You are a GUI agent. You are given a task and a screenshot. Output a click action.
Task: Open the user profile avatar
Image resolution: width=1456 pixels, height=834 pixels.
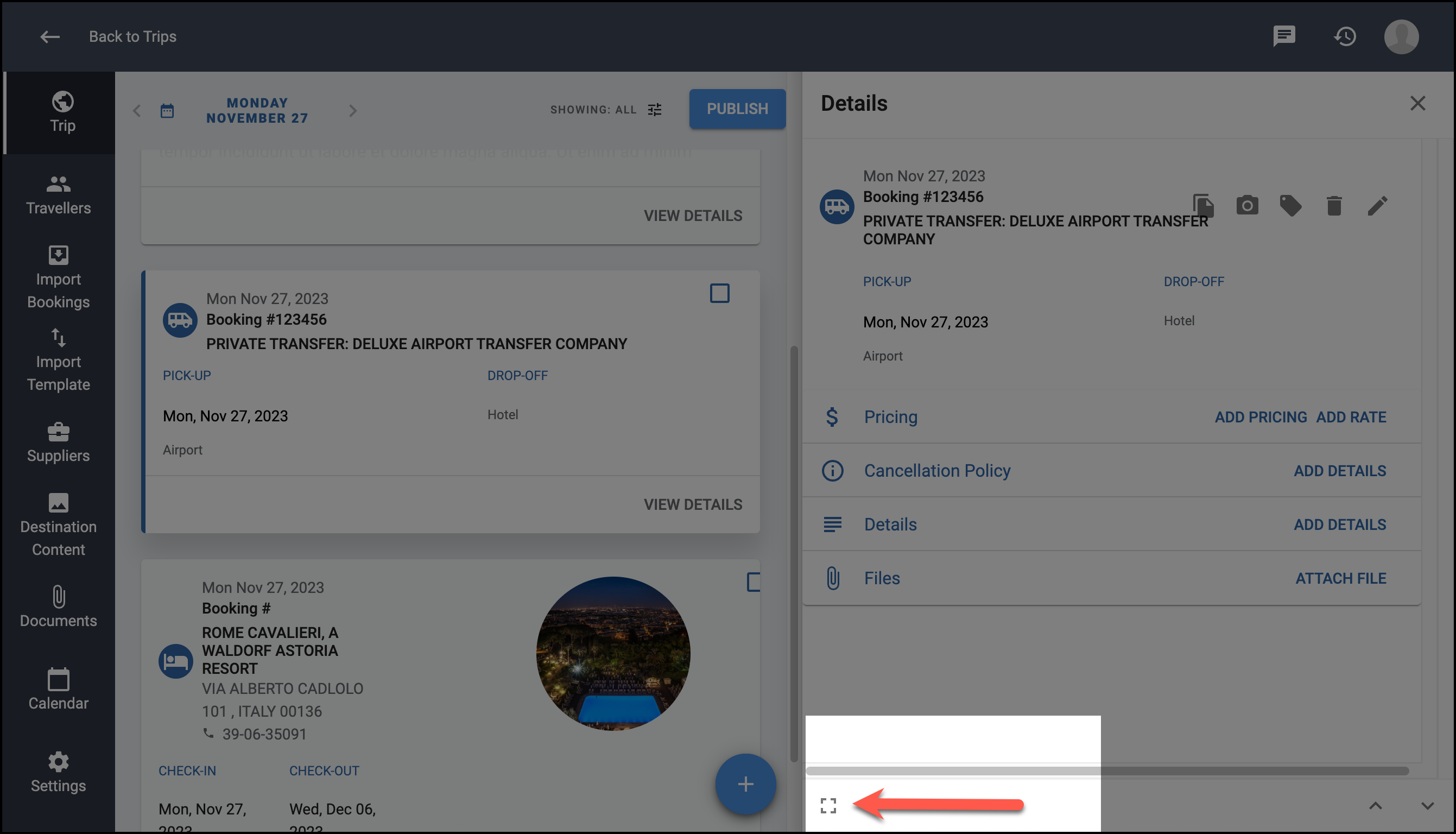(x=1401, y=37)
